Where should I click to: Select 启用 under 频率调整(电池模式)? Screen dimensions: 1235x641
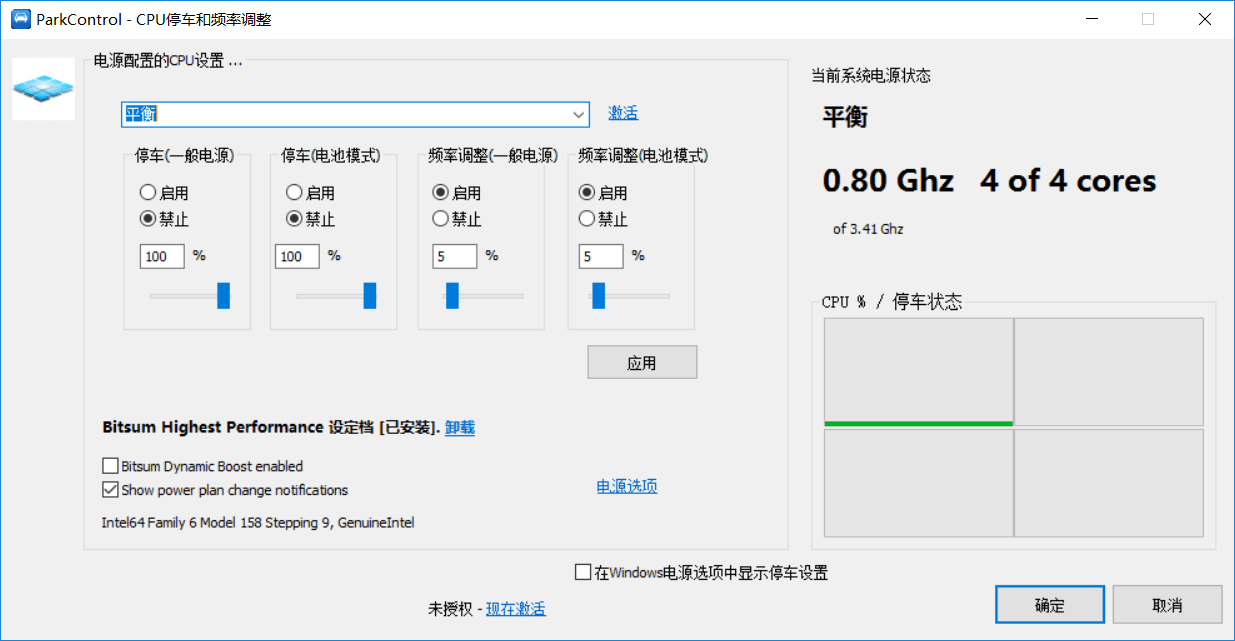point(587,193)
